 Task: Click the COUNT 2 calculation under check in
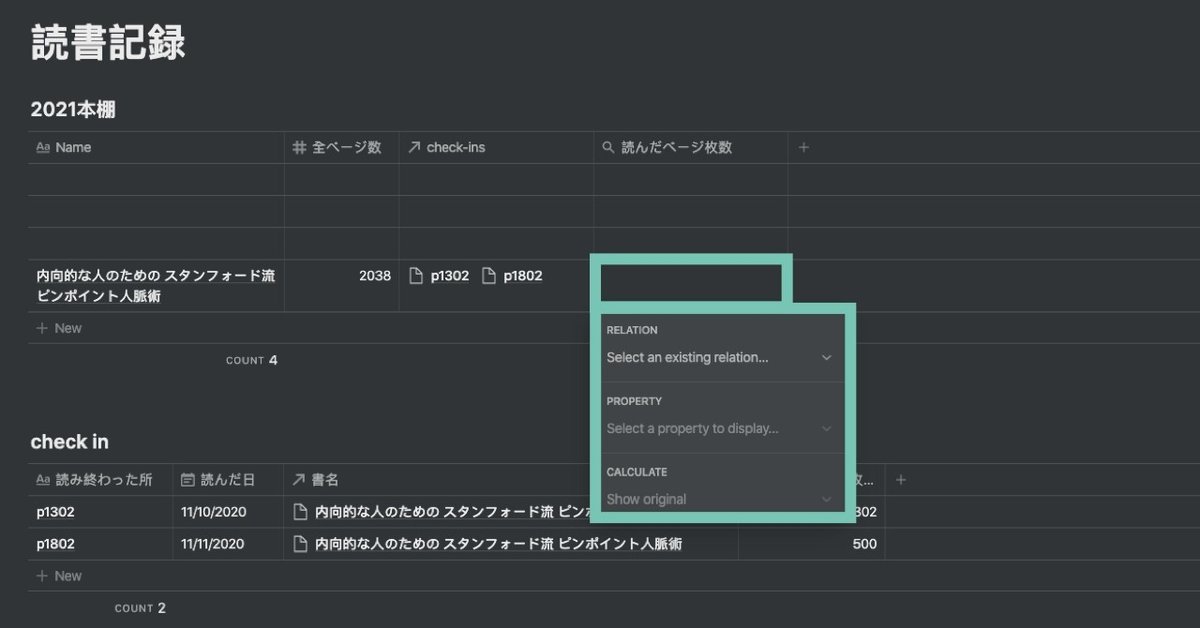tap(141, 608)
